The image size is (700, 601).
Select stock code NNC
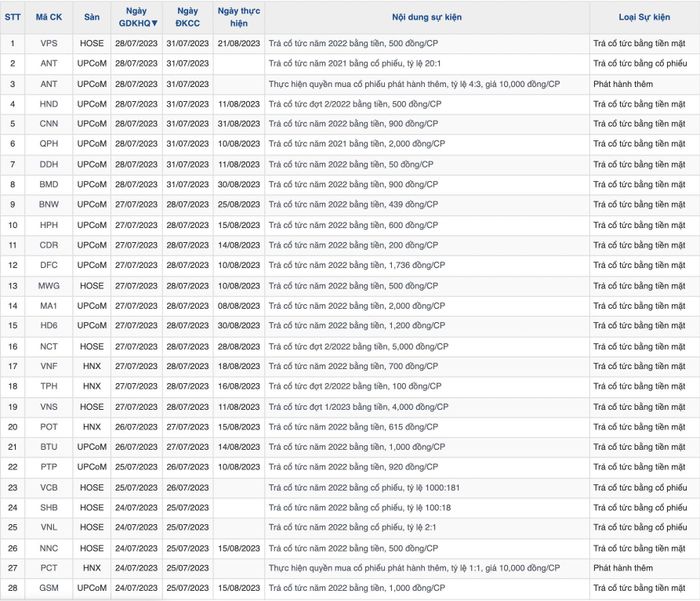click(x=49, y=548)
